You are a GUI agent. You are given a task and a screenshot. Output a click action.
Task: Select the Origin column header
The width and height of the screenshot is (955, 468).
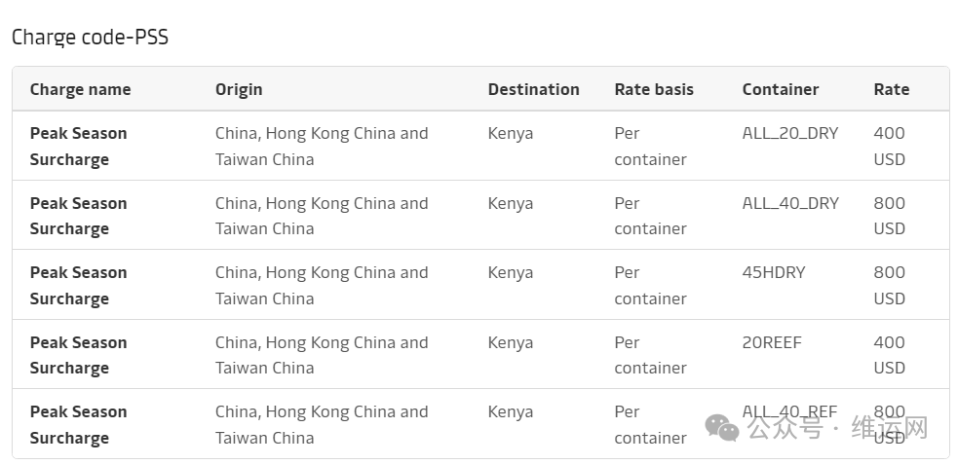tap(239, 90)
